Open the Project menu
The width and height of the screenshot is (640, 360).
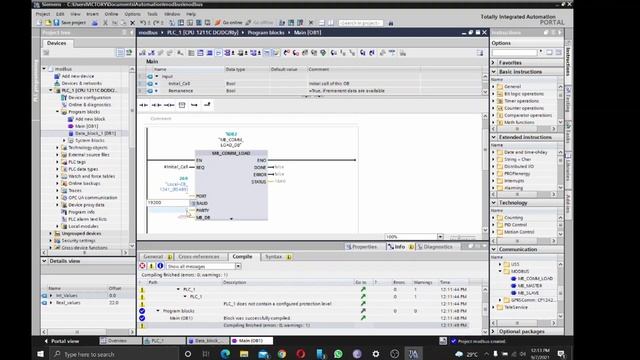43,14
